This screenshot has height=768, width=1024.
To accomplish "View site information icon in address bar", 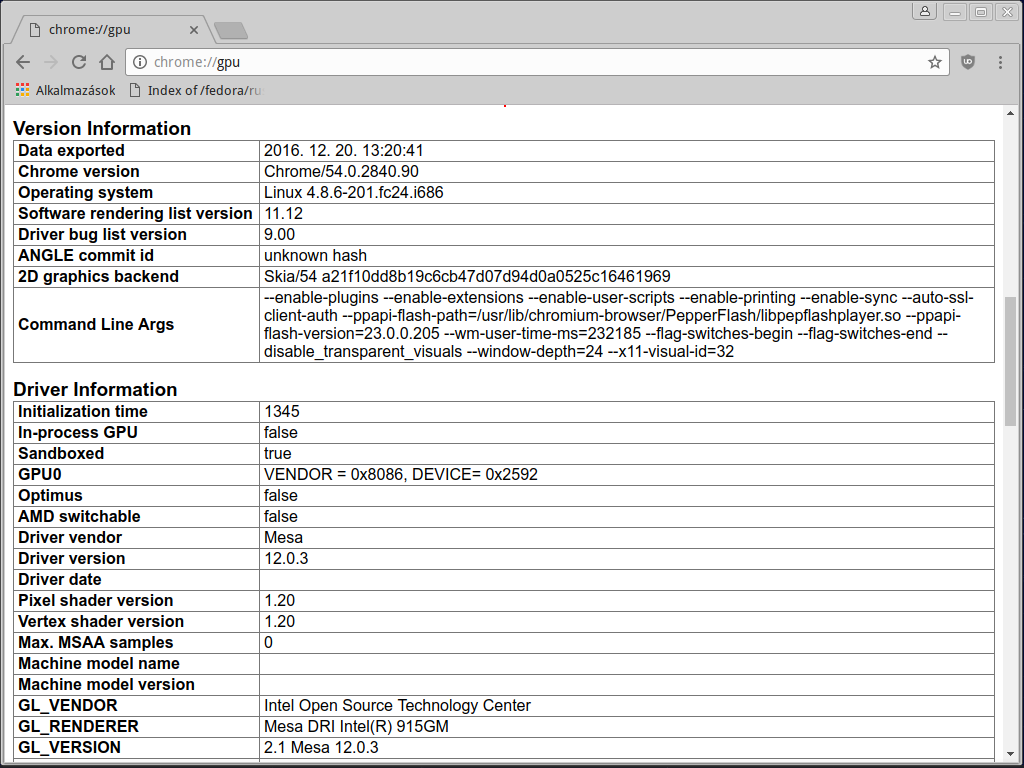I will (x=140, y=62).
